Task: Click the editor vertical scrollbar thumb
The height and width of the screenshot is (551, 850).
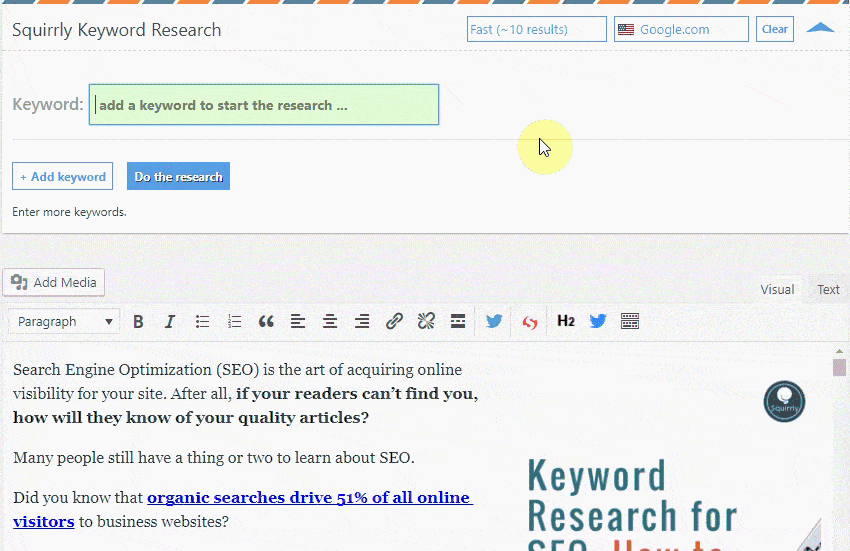Action: coord(839,367)
